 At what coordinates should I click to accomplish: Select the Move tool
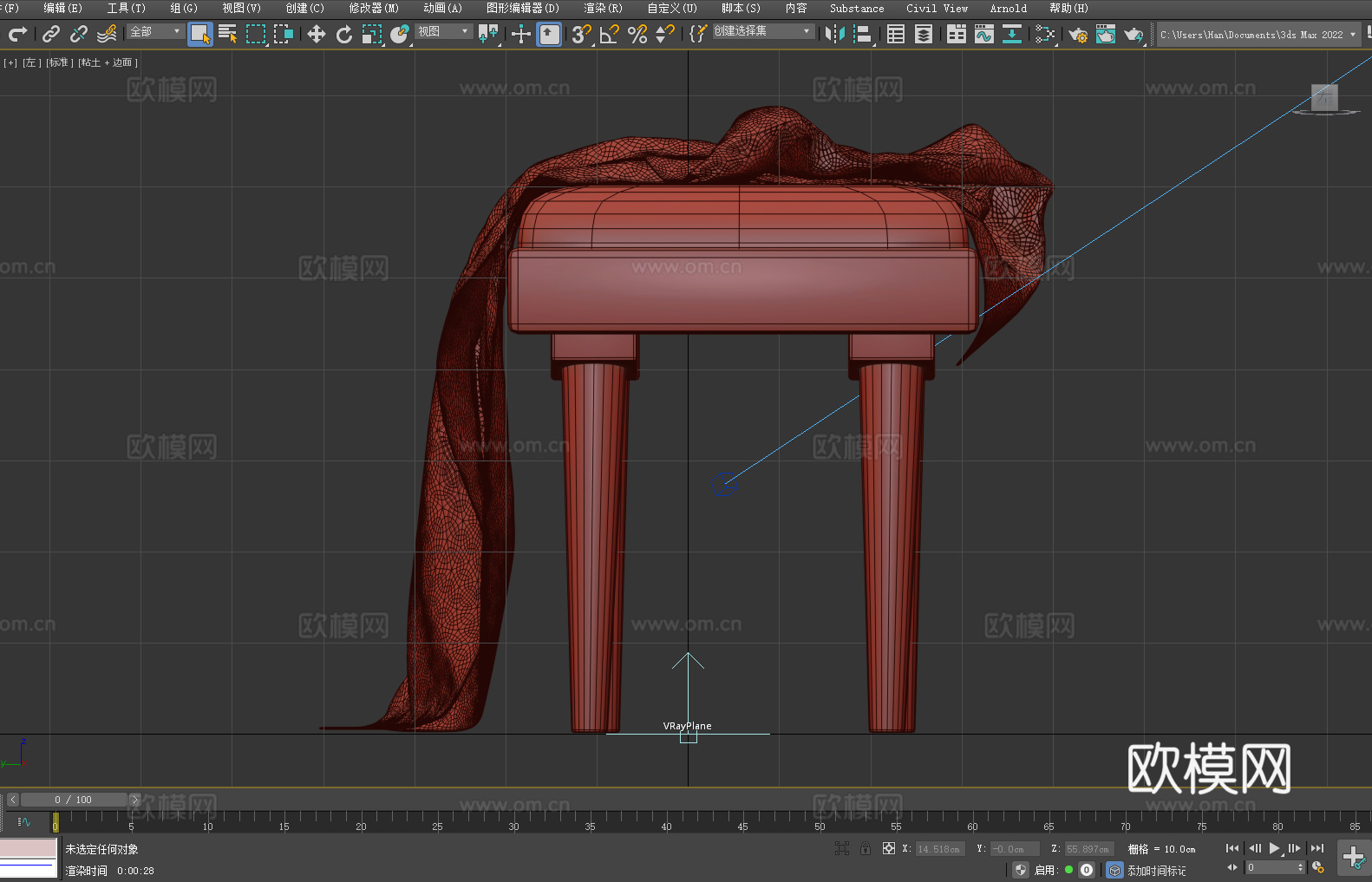(317, 34)
